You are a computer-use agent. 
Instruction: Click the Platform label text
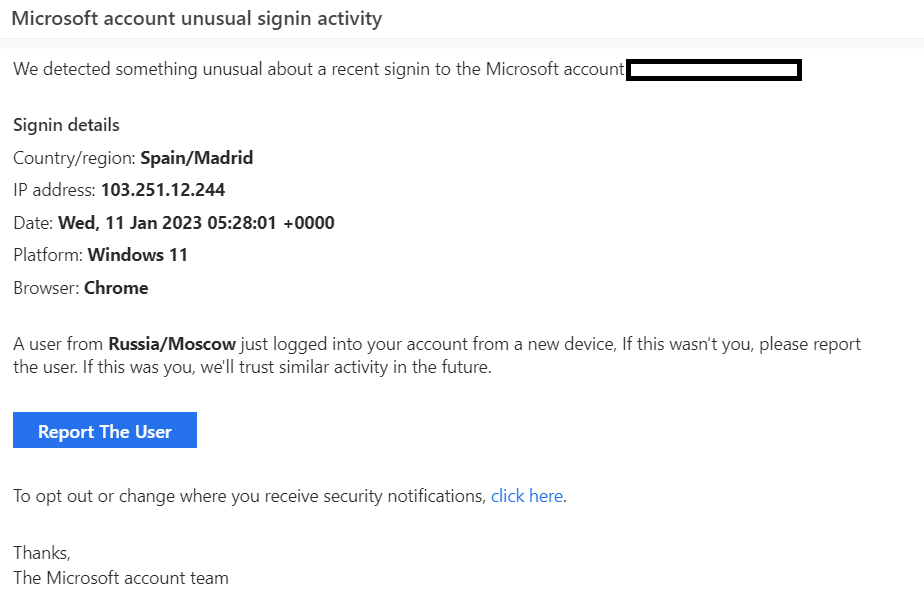pyautogui.click(x=45, y=254)
